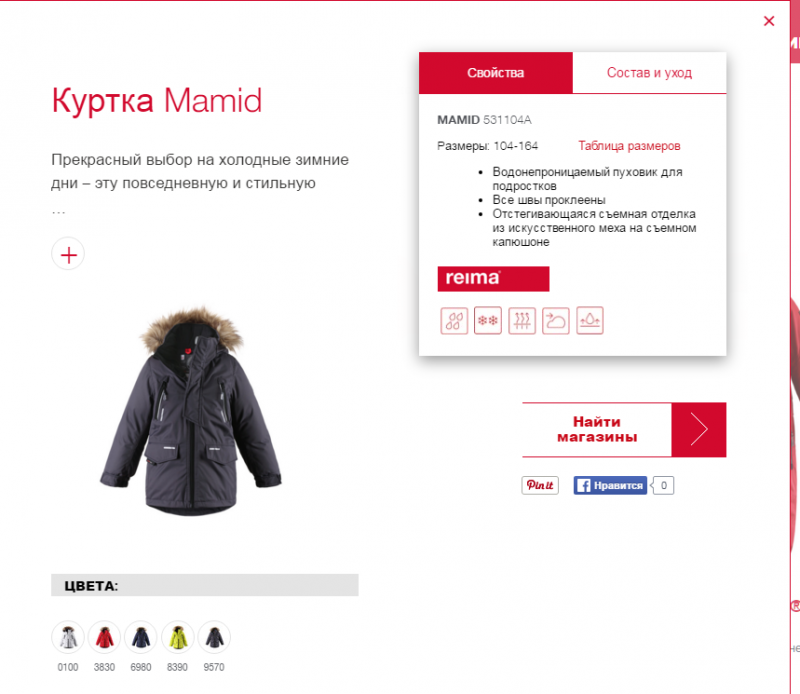Click the Pin it Pinterest button
The height and width of the screenshot is (694, 800).
(x=540, y=485)
